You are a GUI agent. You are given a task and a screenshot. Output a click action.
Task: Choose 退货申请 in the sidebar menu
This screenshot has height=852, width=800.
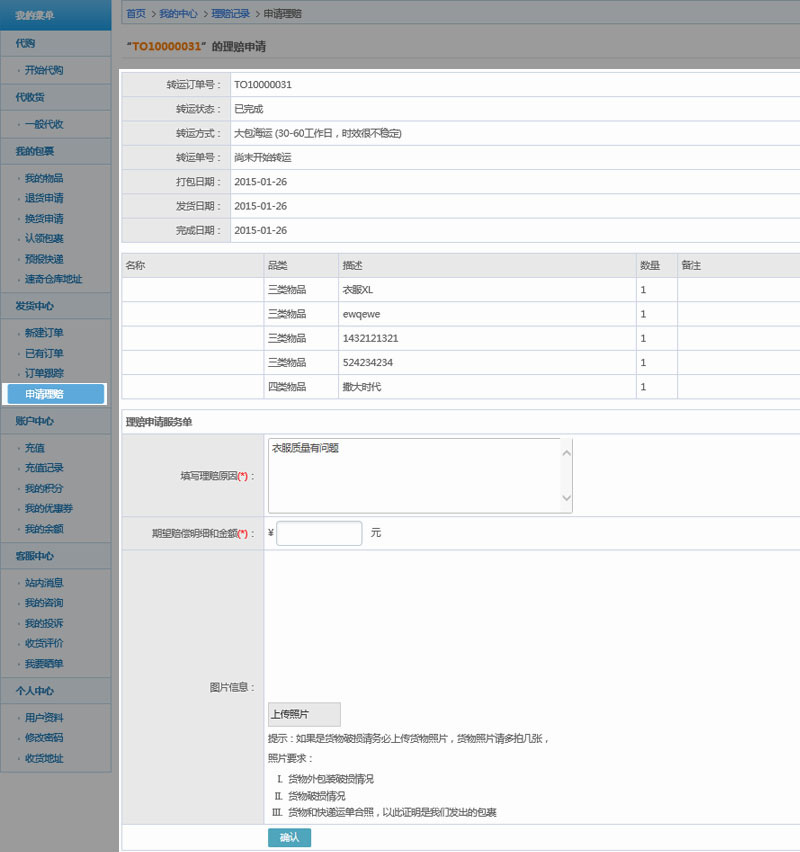(x=44, y=198)
